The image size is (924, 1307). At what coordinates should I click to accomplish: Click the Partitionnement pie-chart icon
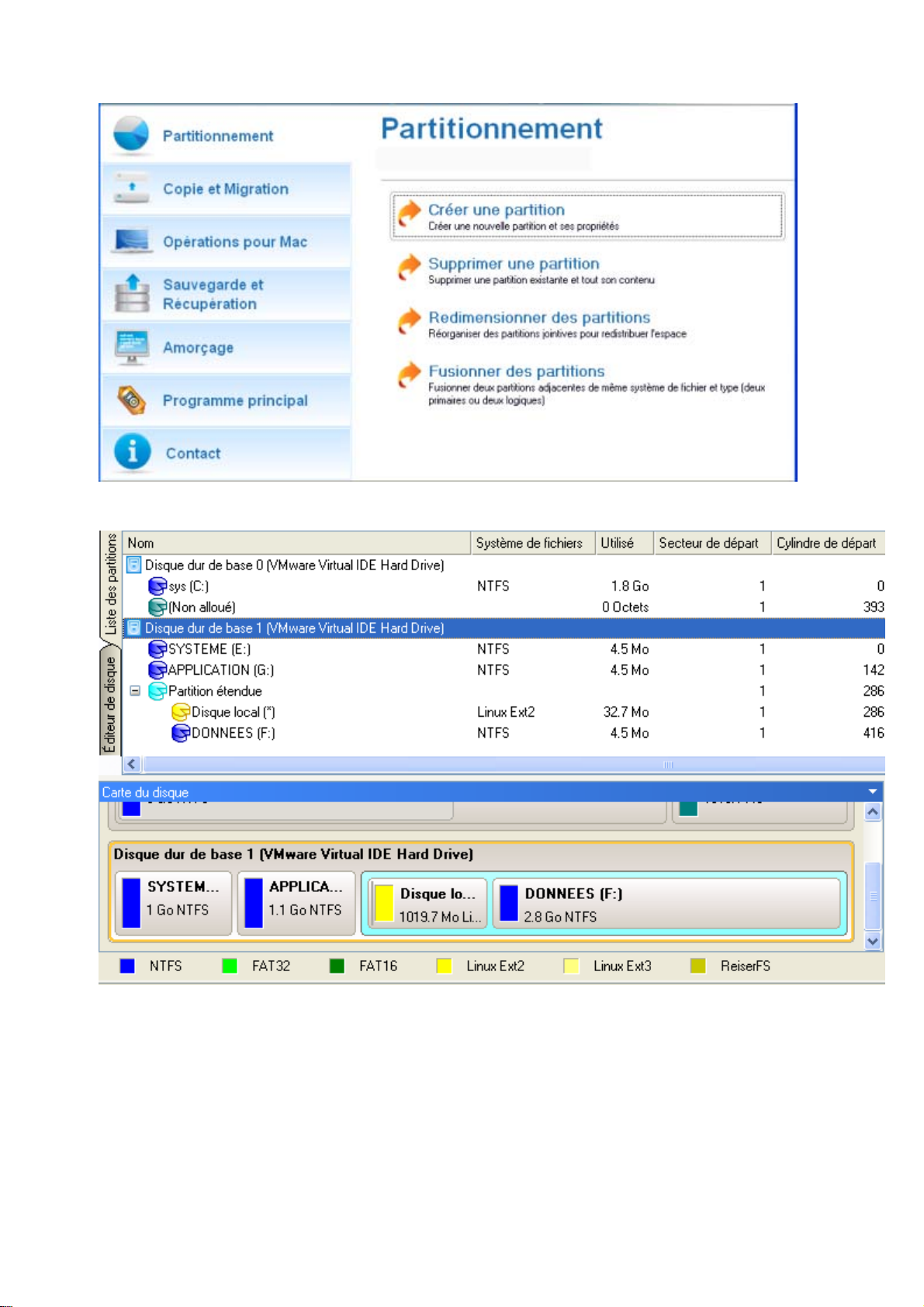[131, 135]
